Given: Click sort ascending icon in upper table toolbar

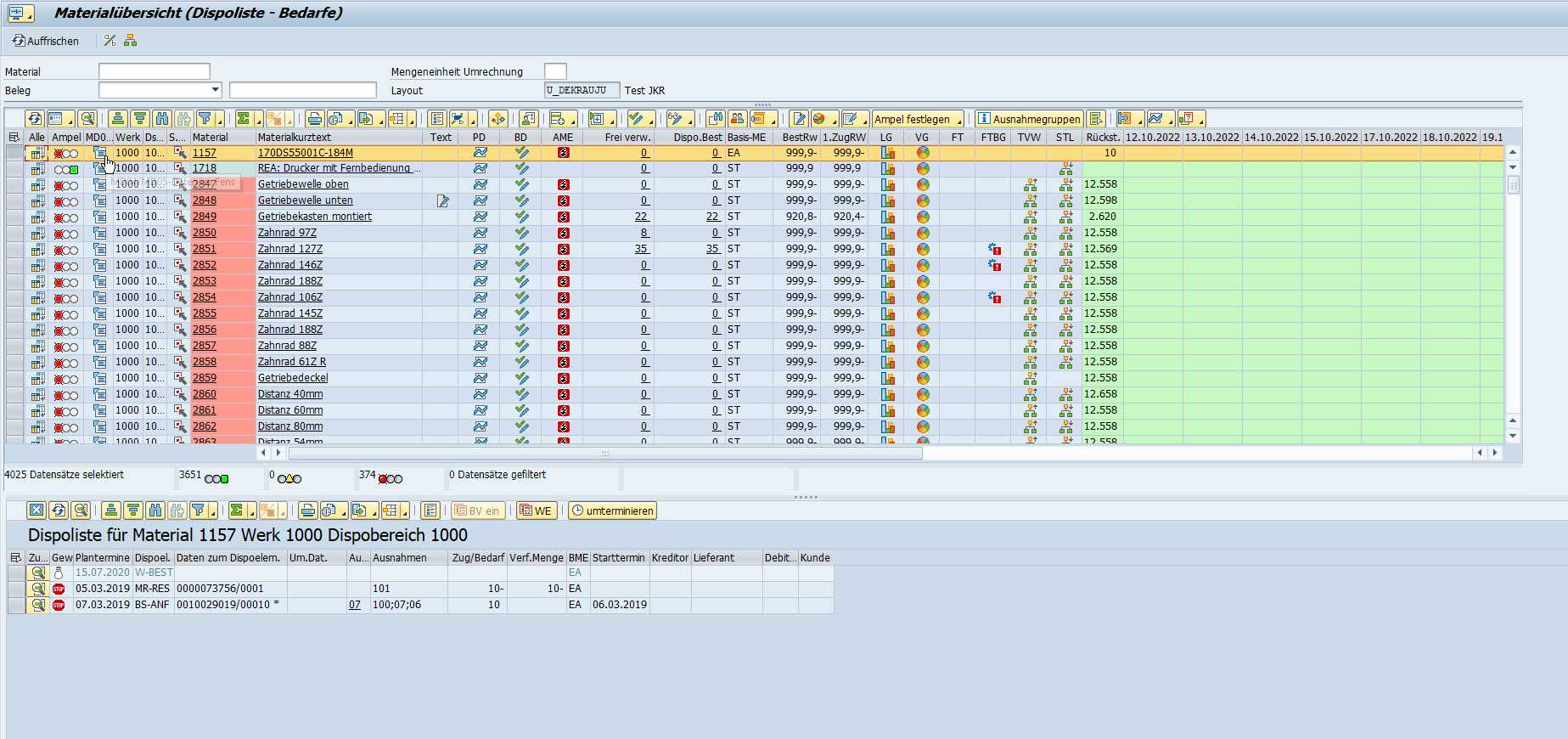Looking at the screenshot, I should (x=118, y=119).
